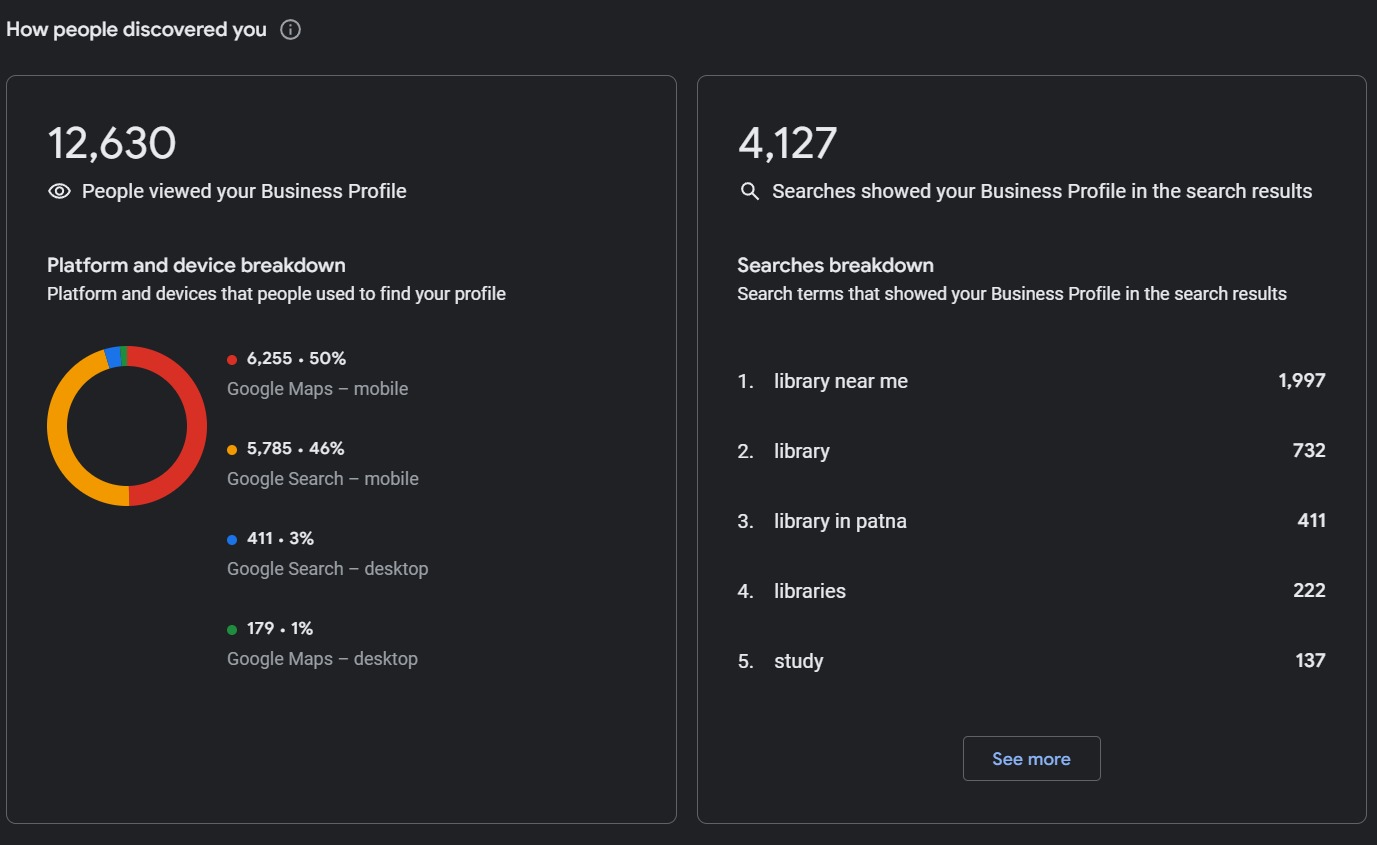Select the 'library near me' search term
The width and height of the screenshot is (1377, 845).
point(840,381)
